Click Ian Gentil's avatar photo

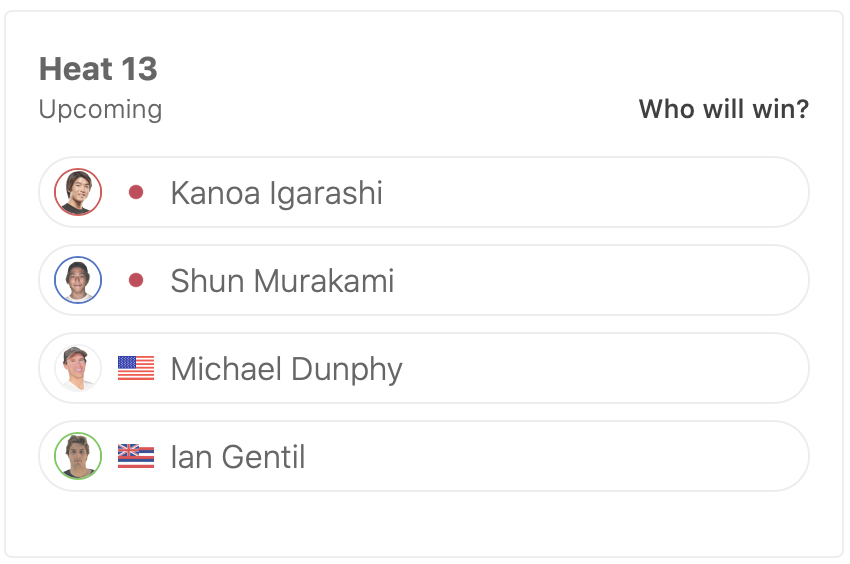78,456
